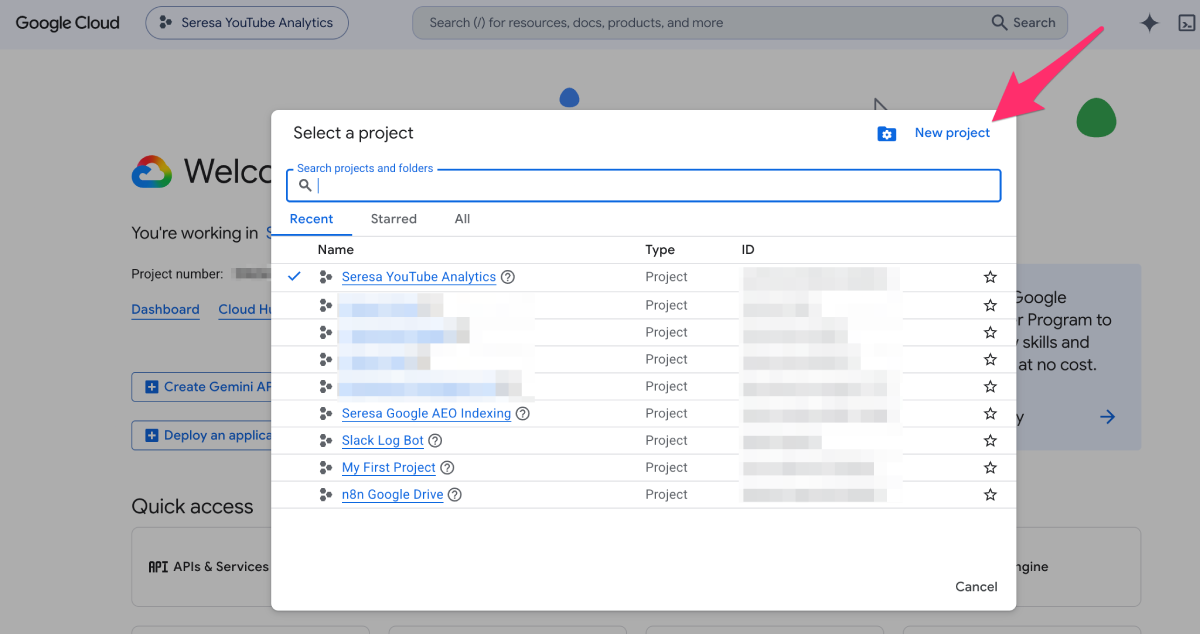
Task: Focus the top resource search bar
Action: click(x=740, y=23)
